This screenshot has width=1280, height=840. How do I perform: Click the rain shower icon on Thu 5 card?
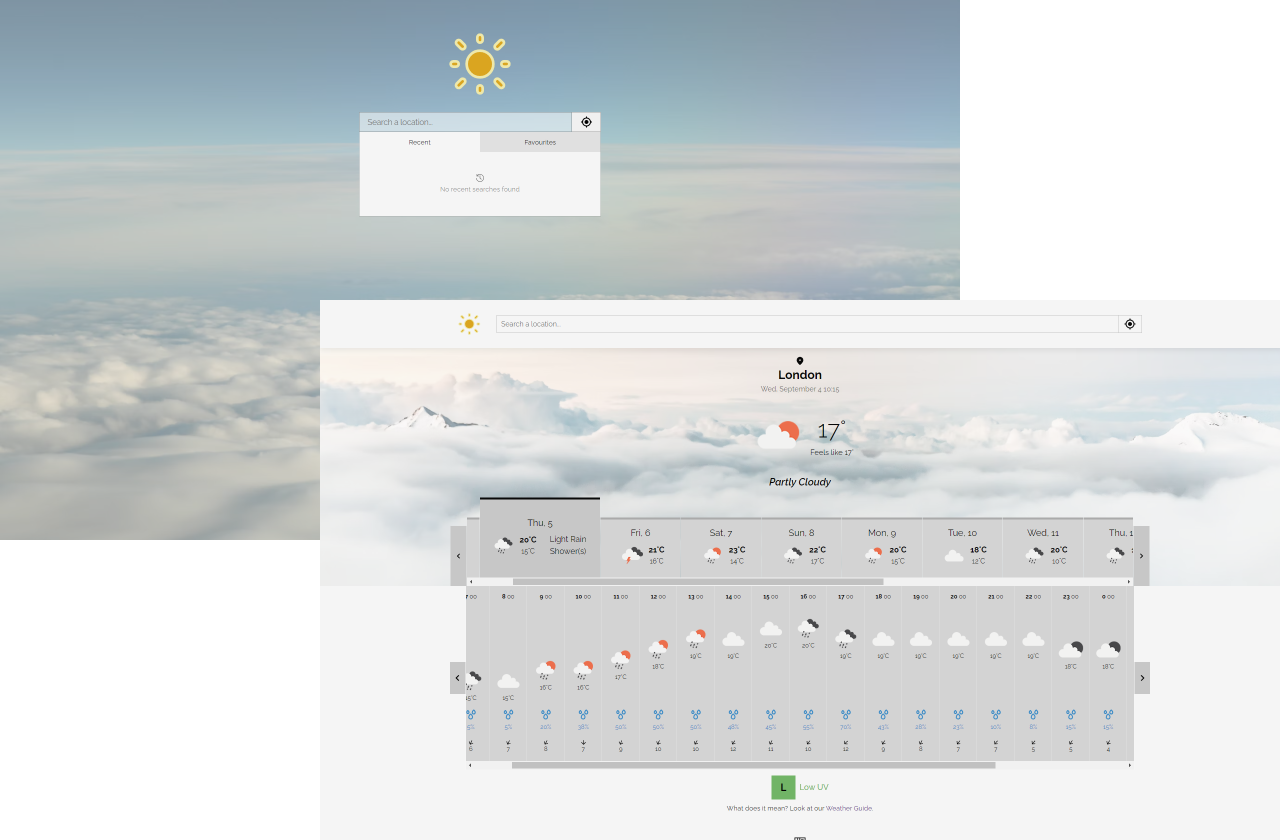click(503, 545)
